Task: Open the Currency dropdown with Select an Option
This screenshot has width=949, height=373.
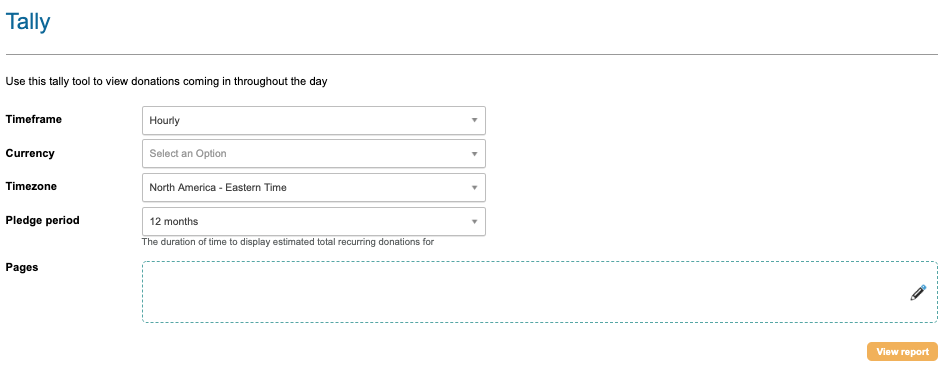Action: click(x=314, y=154)
